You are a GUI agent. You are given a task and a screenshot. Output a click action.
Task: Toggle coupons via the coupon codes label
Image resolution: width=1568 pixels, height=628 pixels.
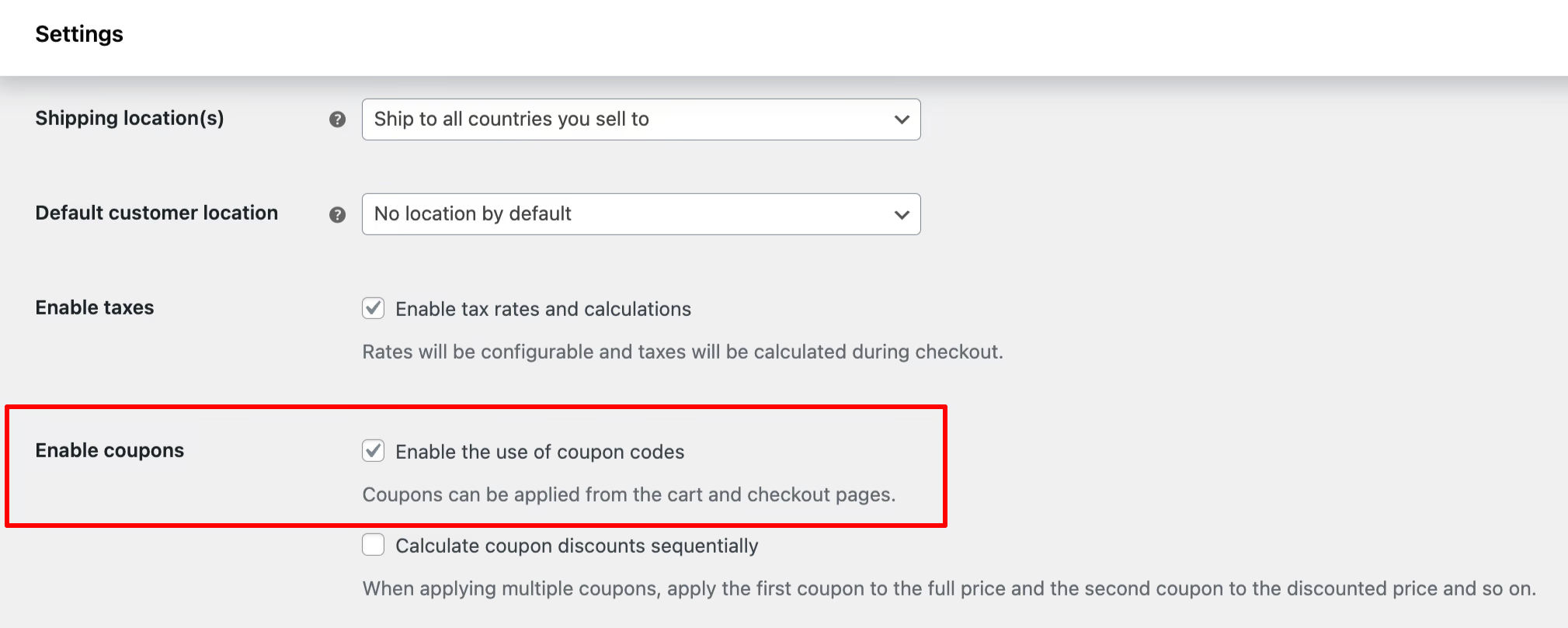540,451
